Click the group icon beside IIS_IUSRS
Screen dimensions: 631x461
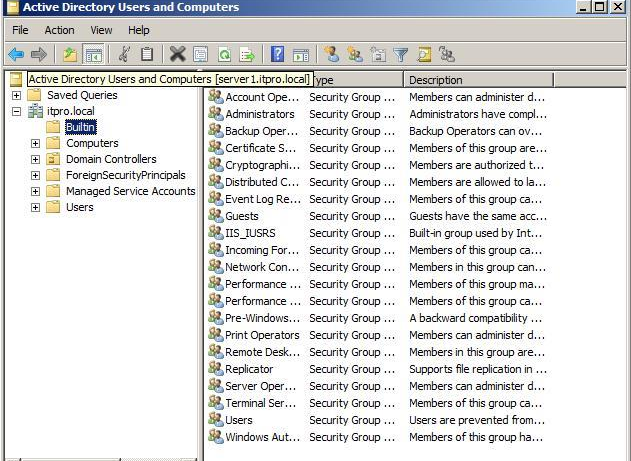pos(216,233)
